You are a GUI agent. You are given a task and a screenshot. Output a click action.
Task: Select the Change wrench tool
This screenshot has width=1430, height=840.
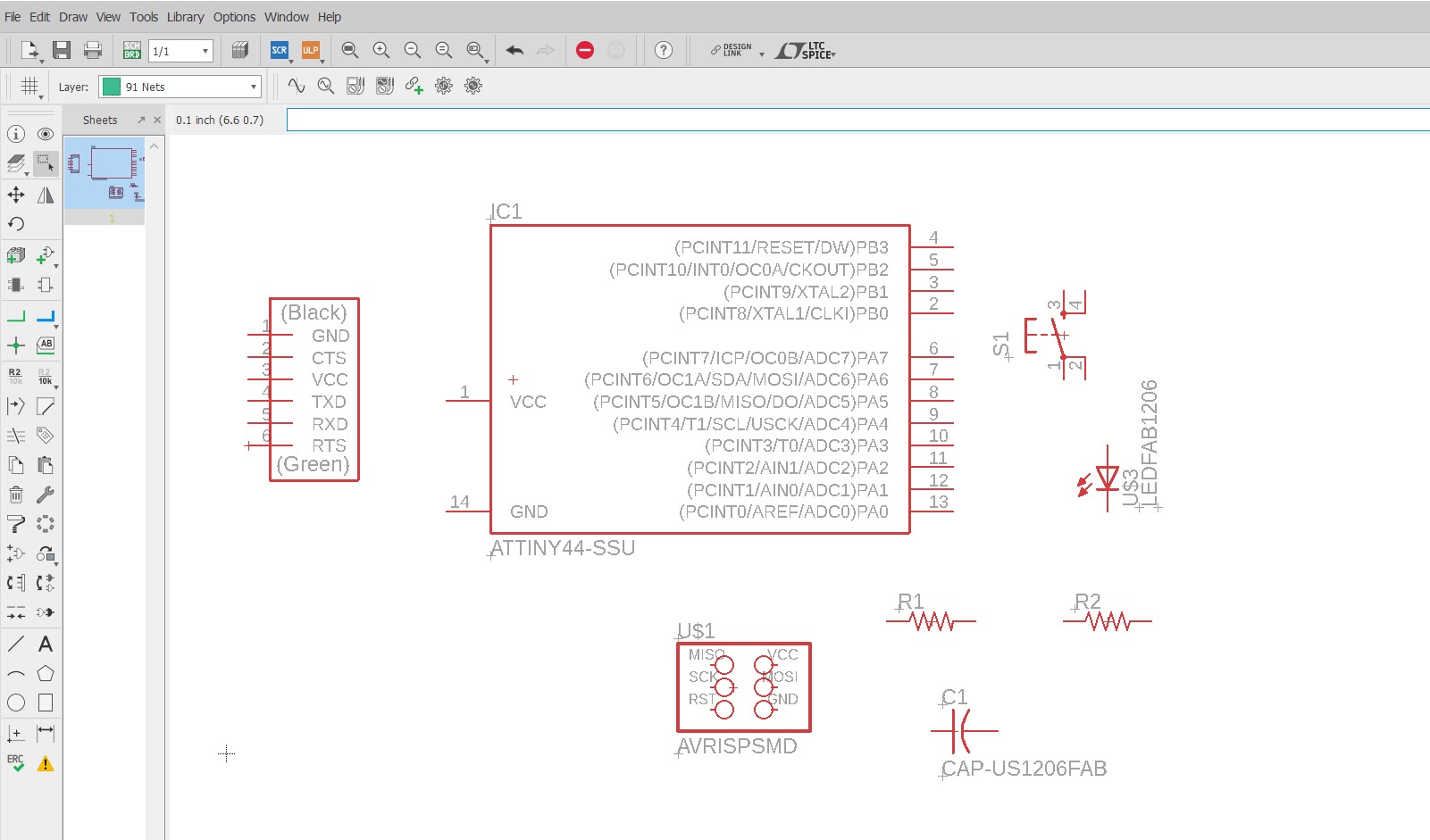click(x=46, y=495)
